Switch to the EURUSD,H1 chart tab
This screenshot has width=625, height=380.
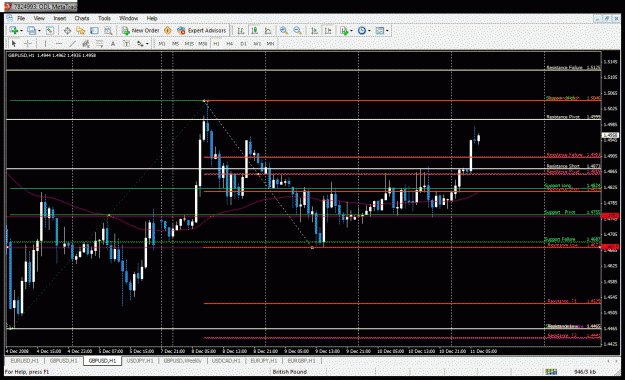tap(24, 361)
